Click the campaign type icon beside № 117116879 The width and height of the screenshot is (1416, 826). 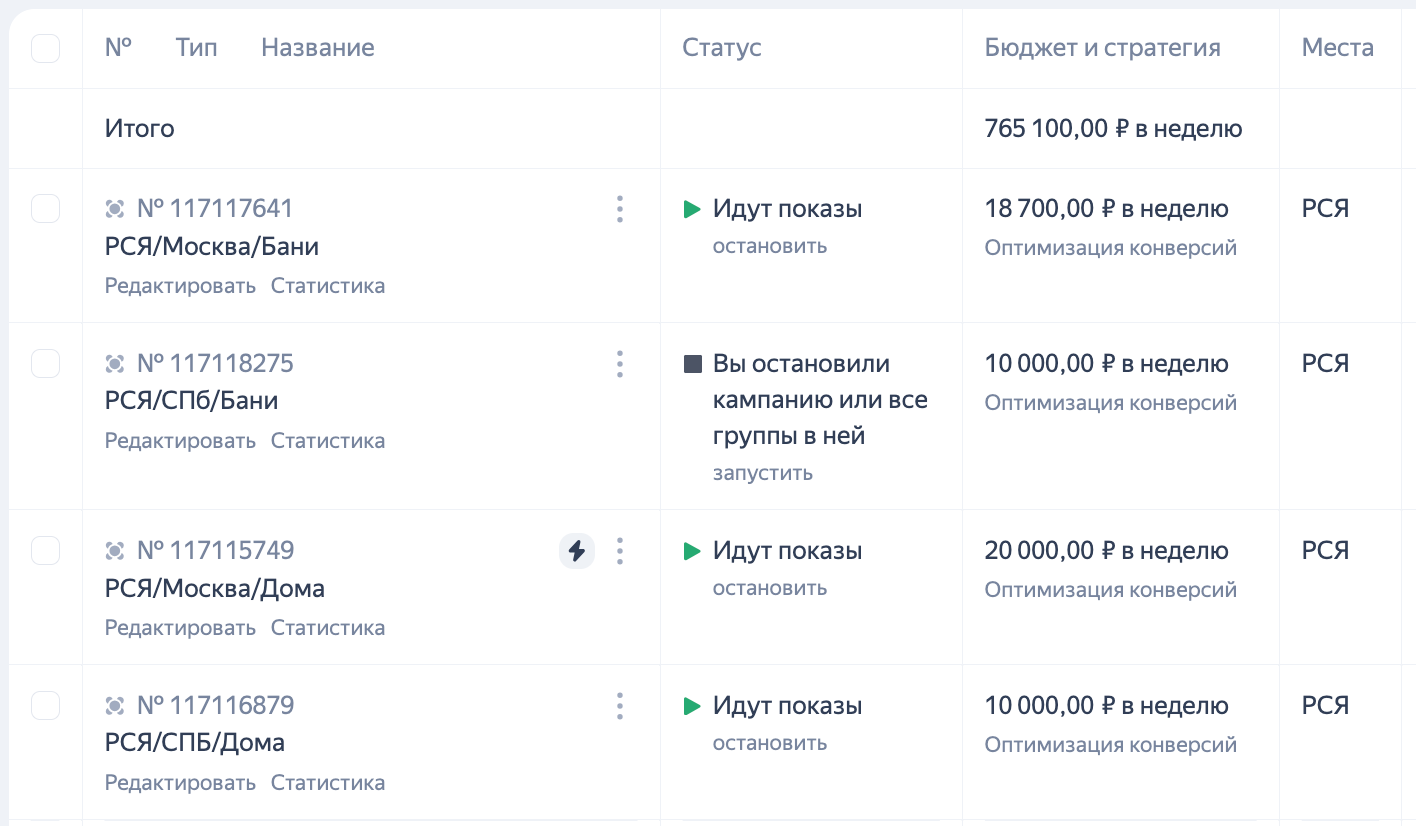tap(115, 706)
